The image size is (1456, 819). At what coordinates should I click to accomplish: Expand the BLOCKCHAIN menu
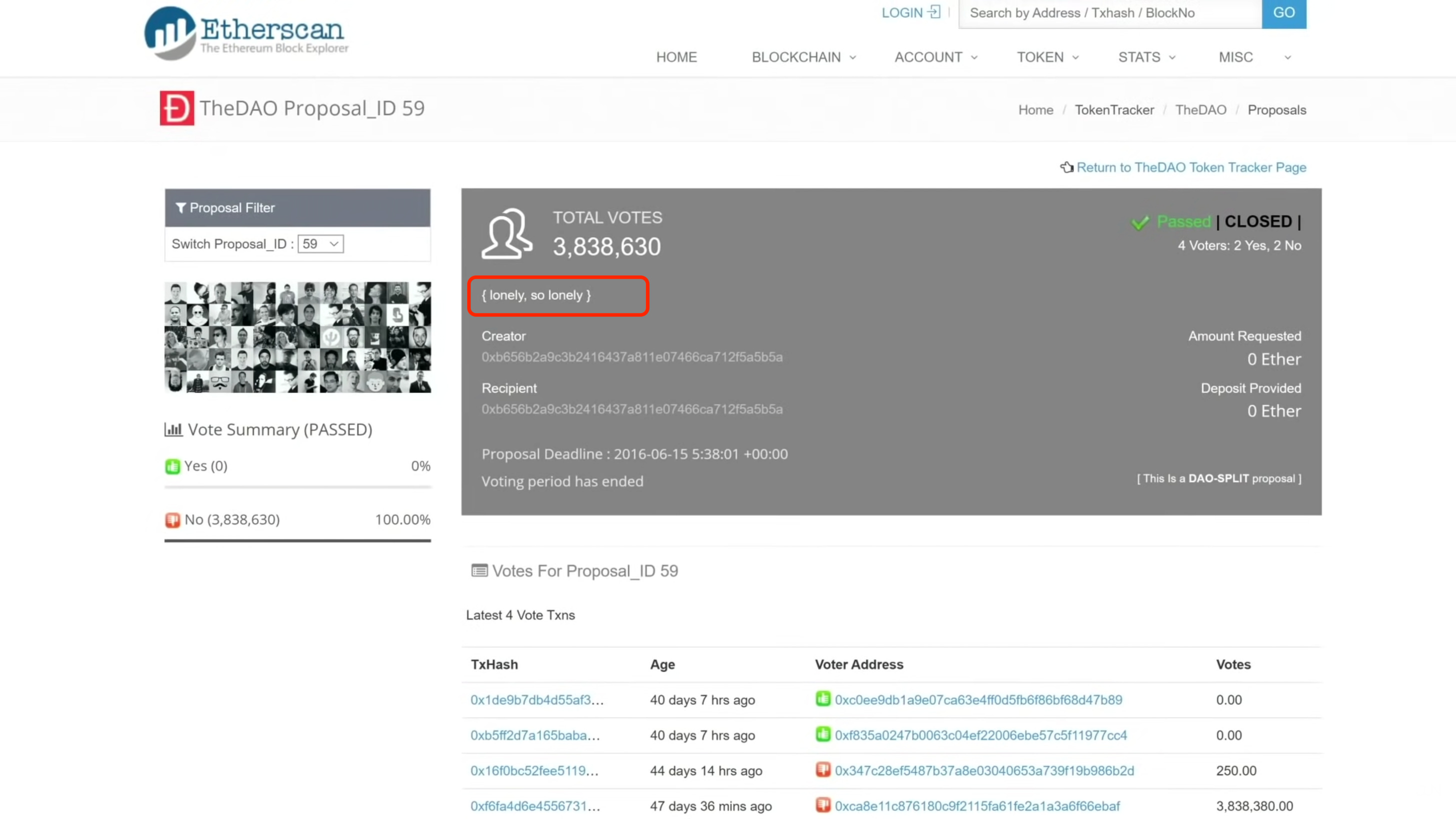pyautogui.click(x=803, y=57)
